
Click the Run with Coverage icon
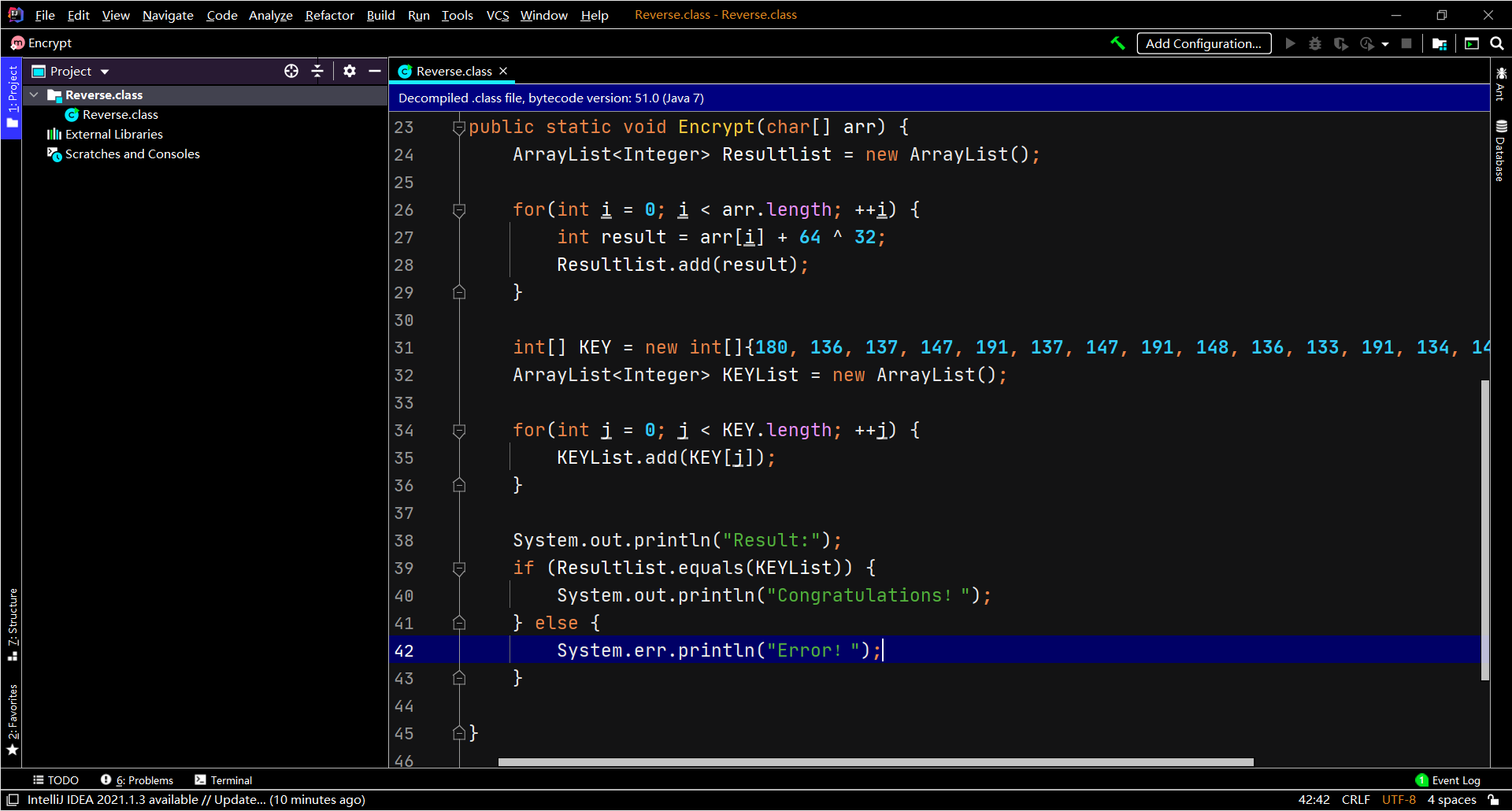[x=1340, y=43]
